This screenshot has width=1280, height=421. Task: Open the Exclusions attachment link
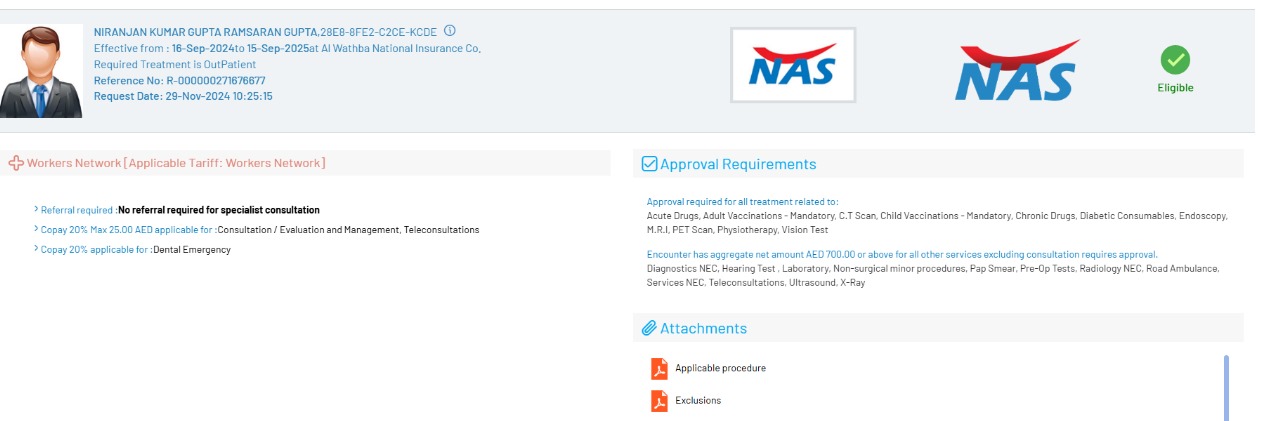tap(698, 401)
